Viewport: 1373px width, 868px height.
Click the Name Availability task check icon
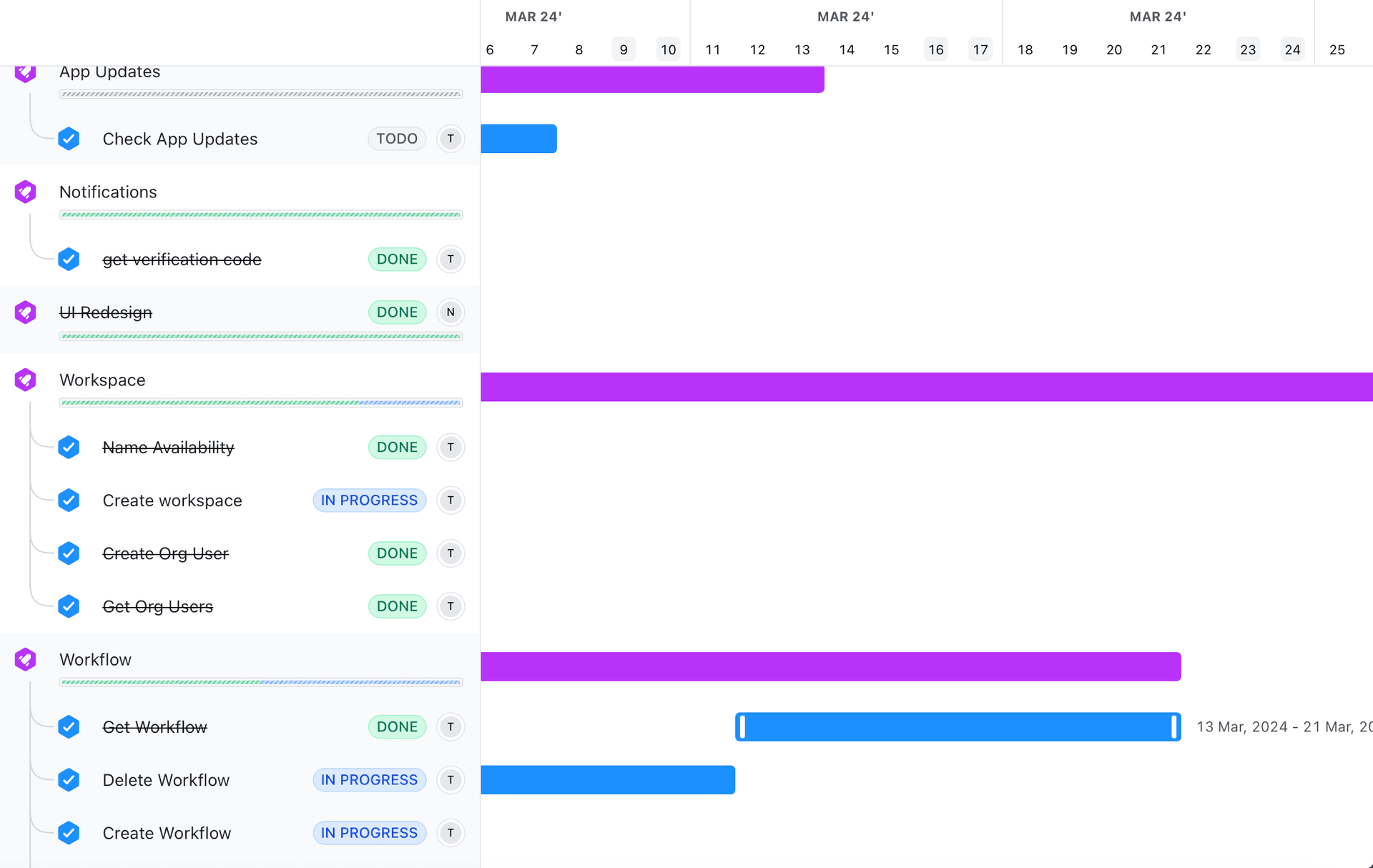(x=69, y=447)
